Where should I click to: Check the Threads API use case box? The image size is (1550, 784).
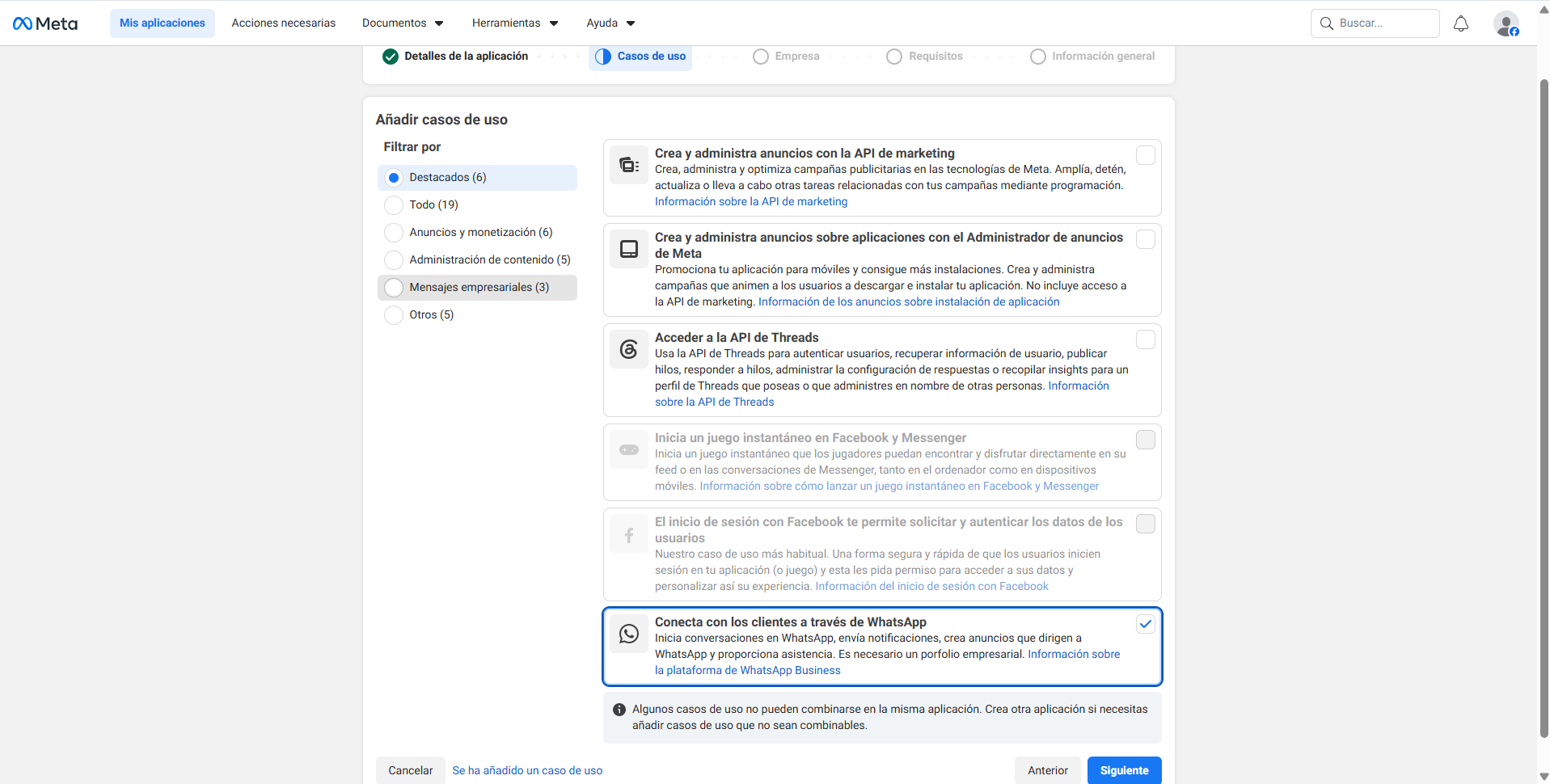(x=1146, y=339)
